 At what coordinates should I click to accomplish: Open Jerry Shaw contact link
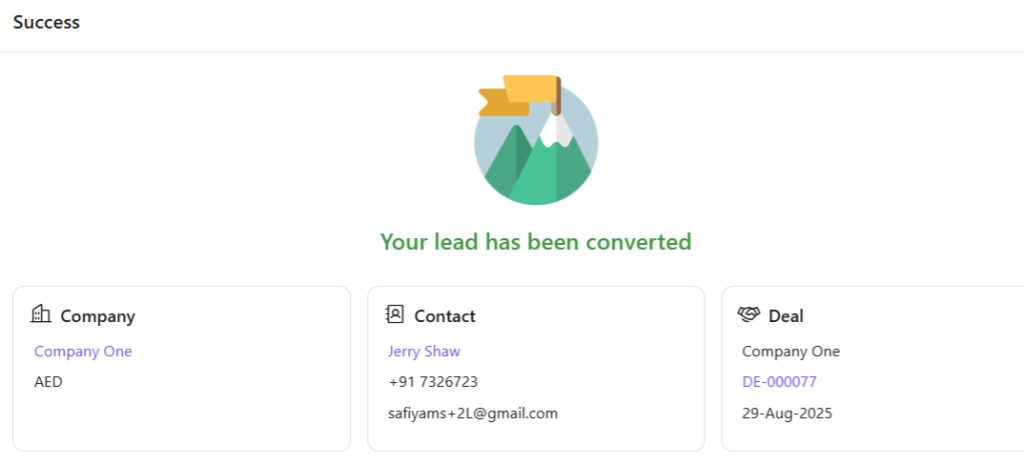[x=424, y=351]
